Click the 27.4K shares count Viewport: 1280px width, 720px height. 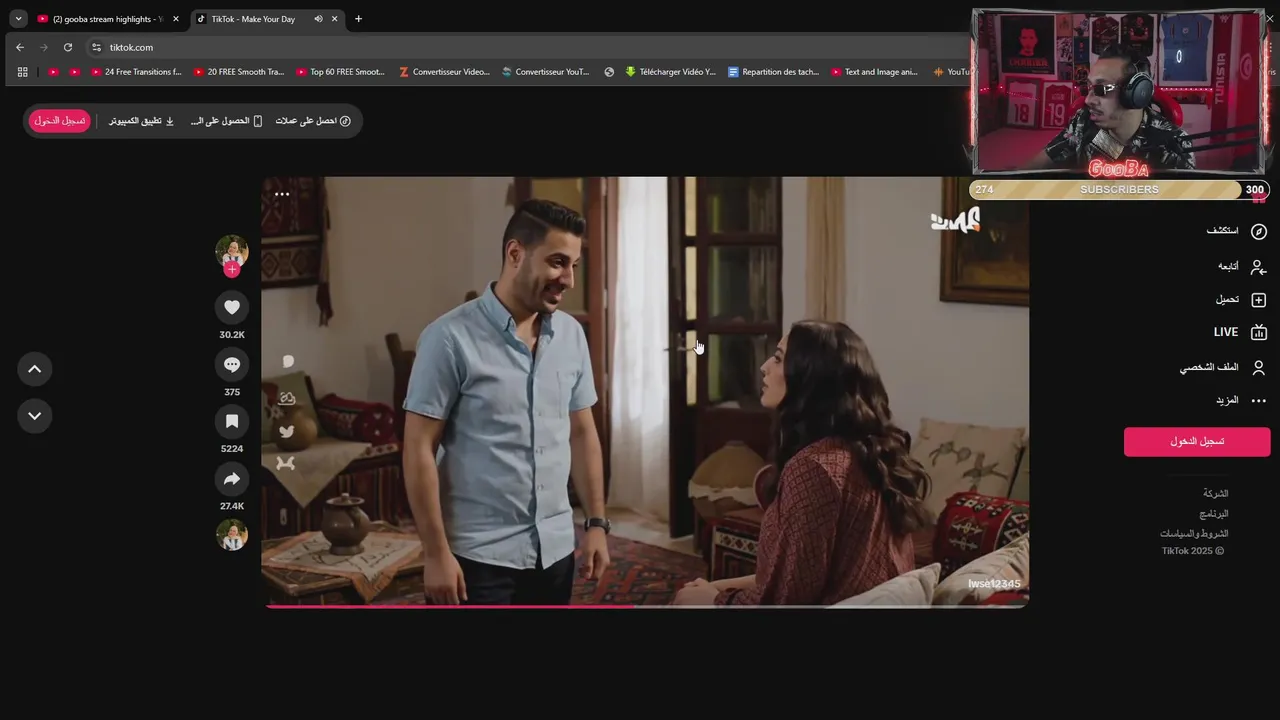coord(232,506)
